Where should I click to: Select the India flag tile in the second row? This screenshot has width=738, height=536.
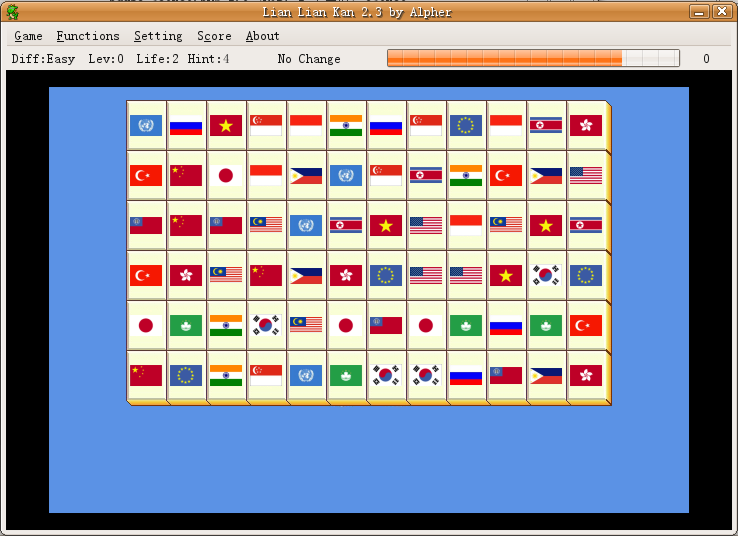(x=466, y=176)
